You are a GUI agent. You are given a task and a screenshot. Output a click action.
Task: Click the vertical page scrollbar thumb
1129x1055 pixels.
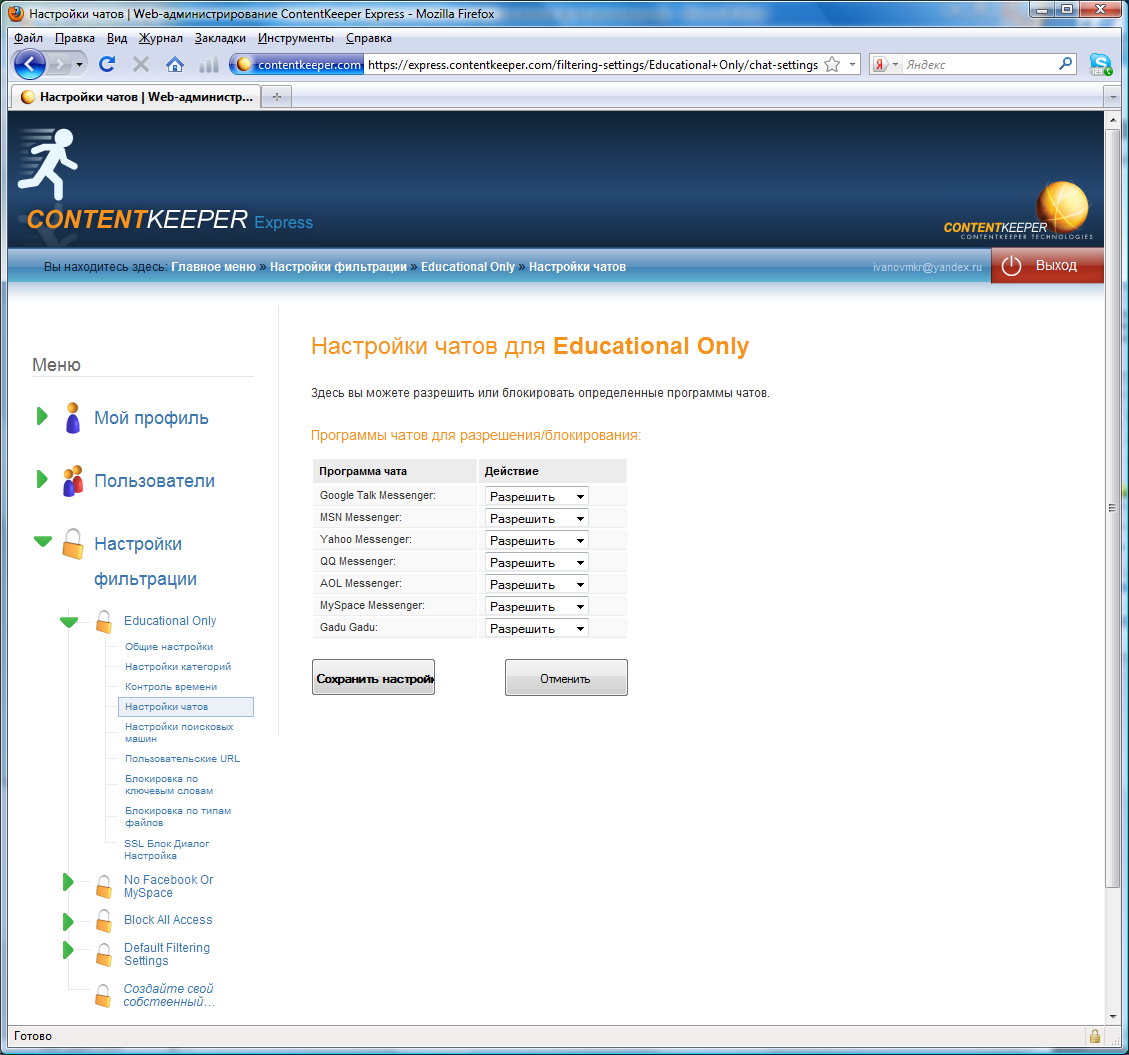[1112, 508]
